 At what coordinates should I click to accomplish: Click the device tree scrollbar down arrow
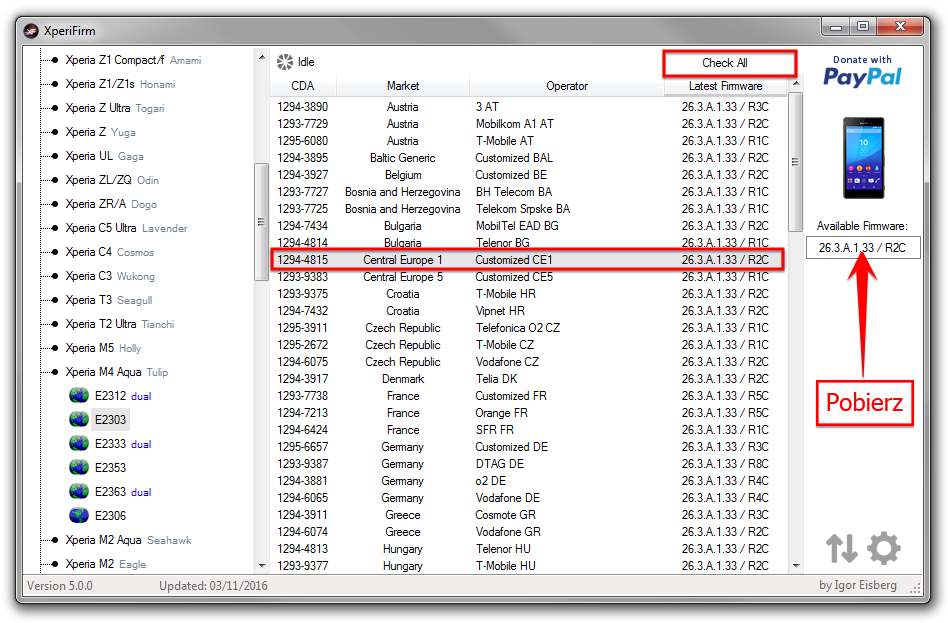262,566
